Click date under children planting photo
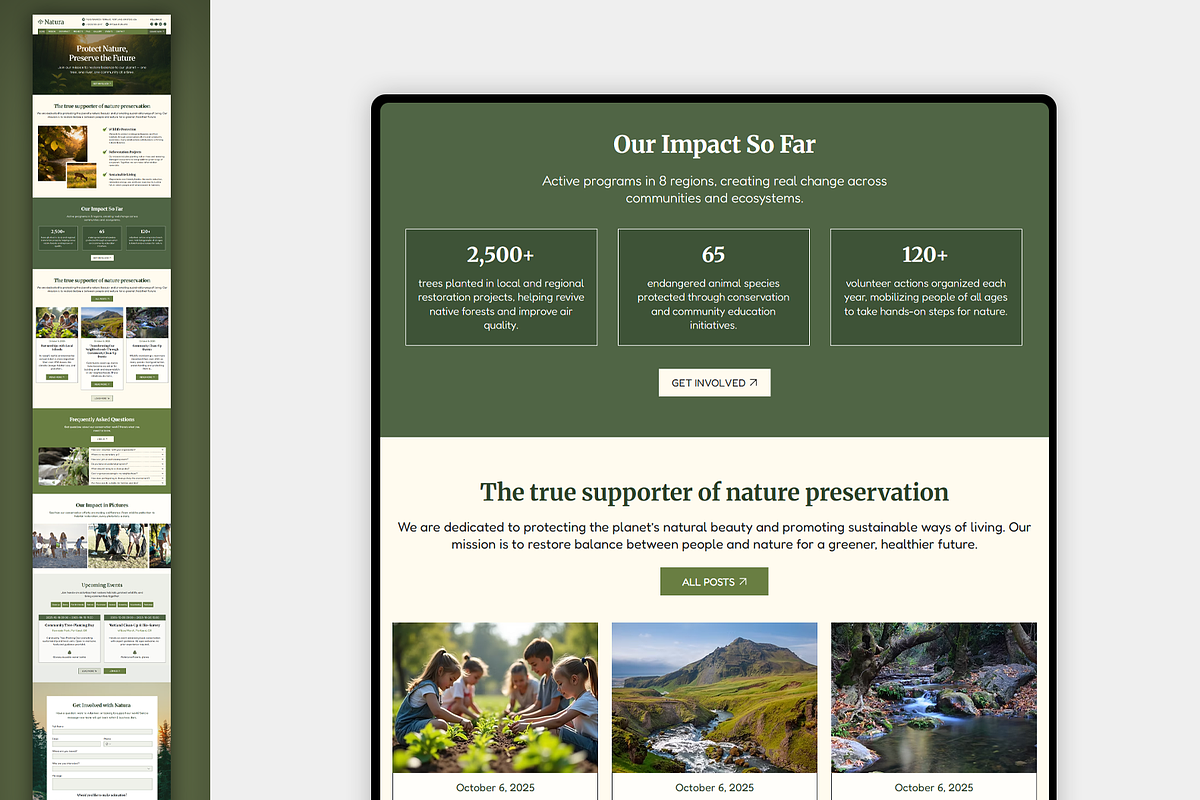 coord(495,788)
